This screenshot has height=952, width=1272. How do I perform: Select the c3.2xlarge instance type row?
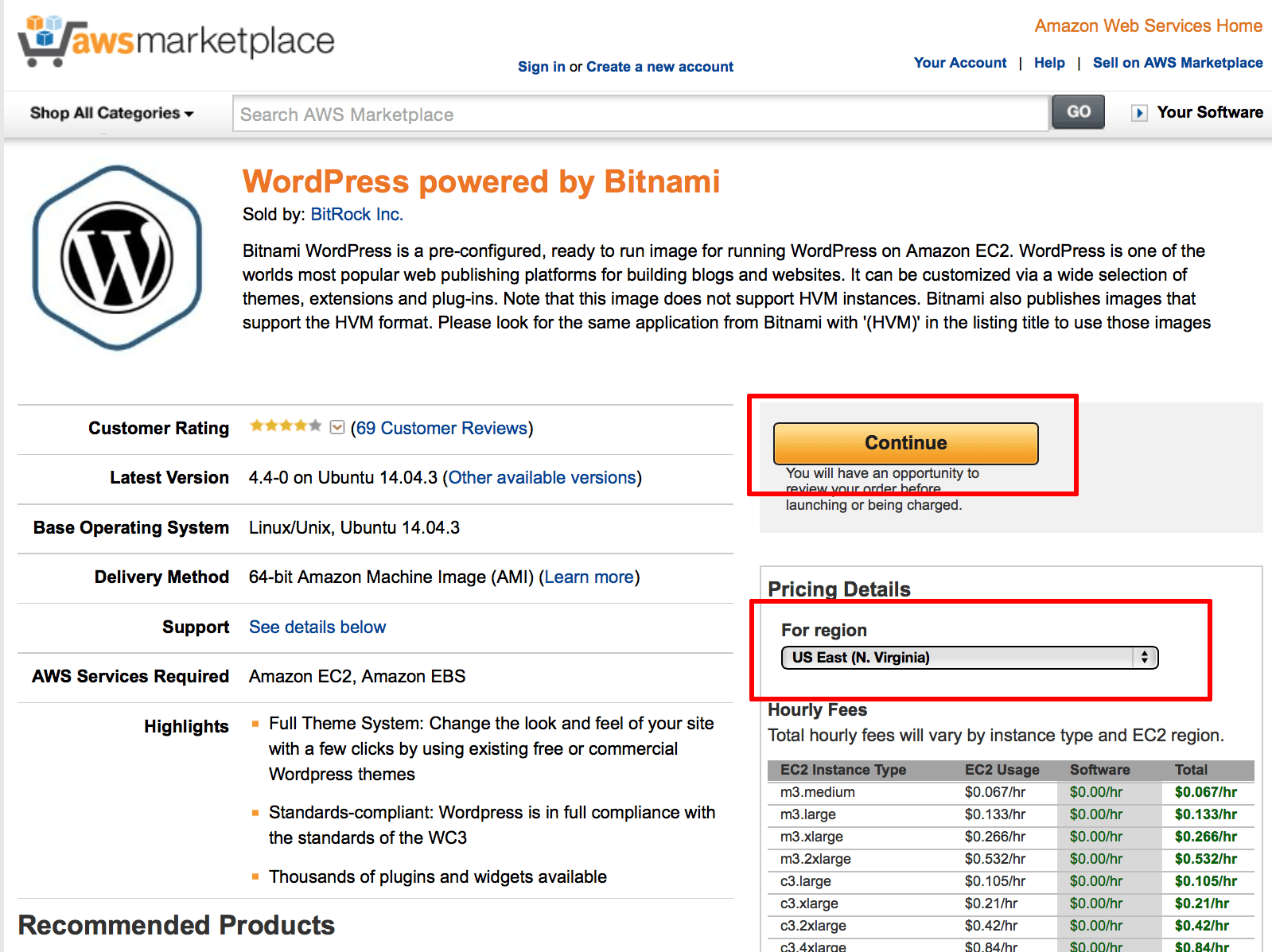coord(1011,926)
